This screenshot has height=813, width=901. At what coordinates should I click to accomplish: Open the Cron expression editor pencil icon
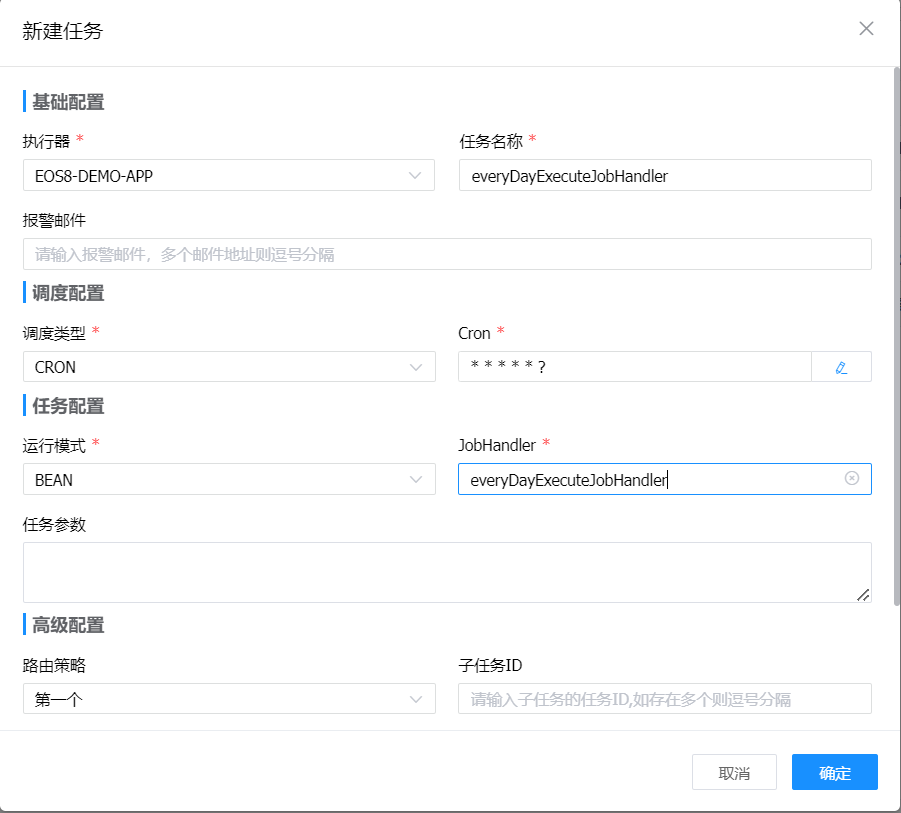tap(841, 367)
